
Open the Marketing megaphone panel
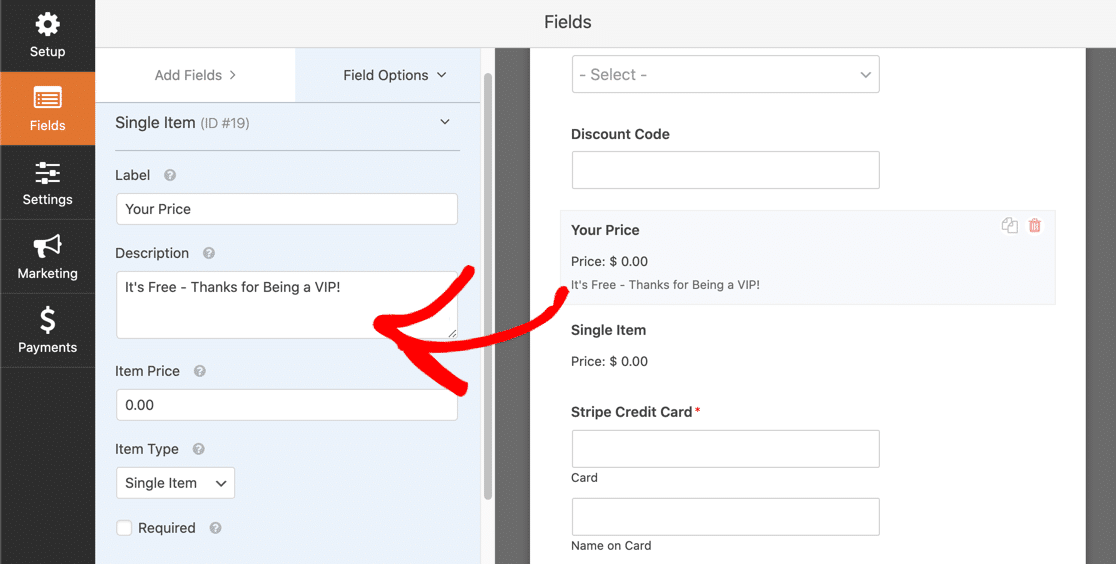pyautogui.click(x=47, y=257)
